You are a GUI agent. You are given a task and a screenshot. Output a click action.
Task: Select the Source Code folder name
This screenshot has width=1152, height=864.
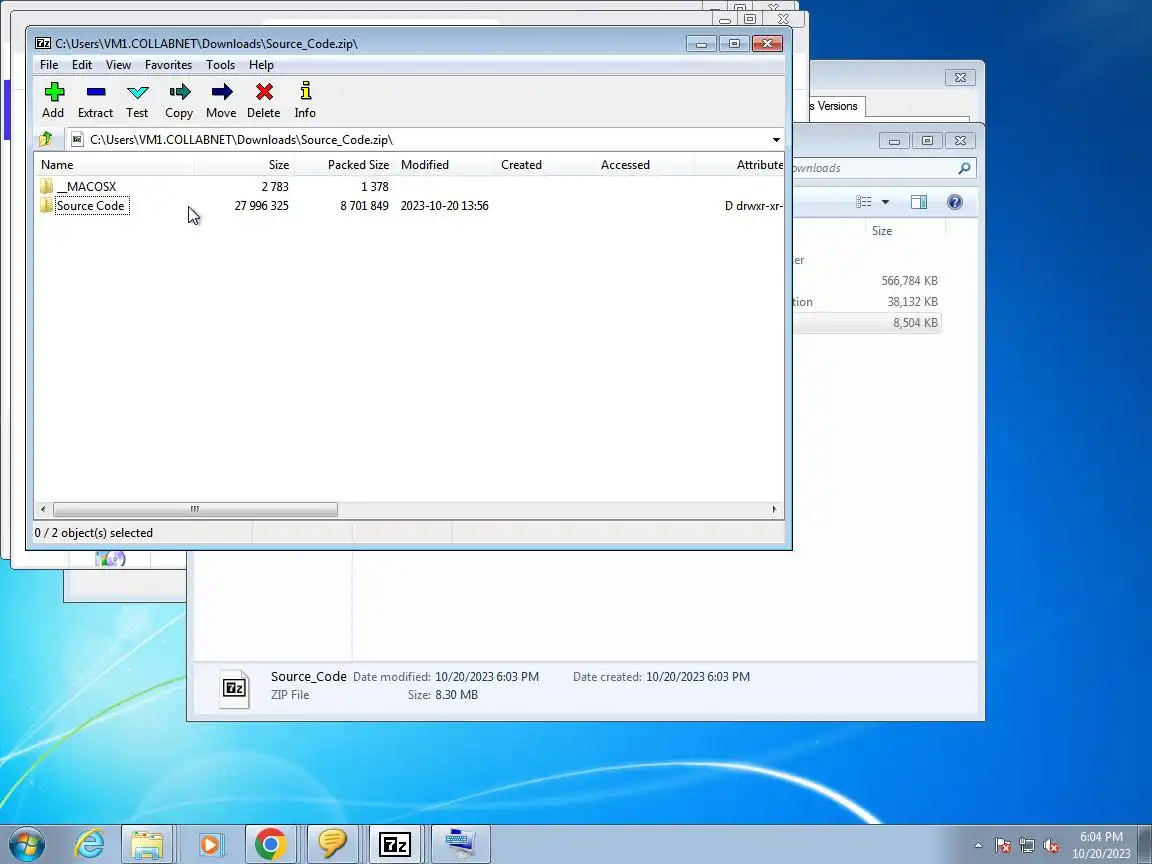[91, 206]
